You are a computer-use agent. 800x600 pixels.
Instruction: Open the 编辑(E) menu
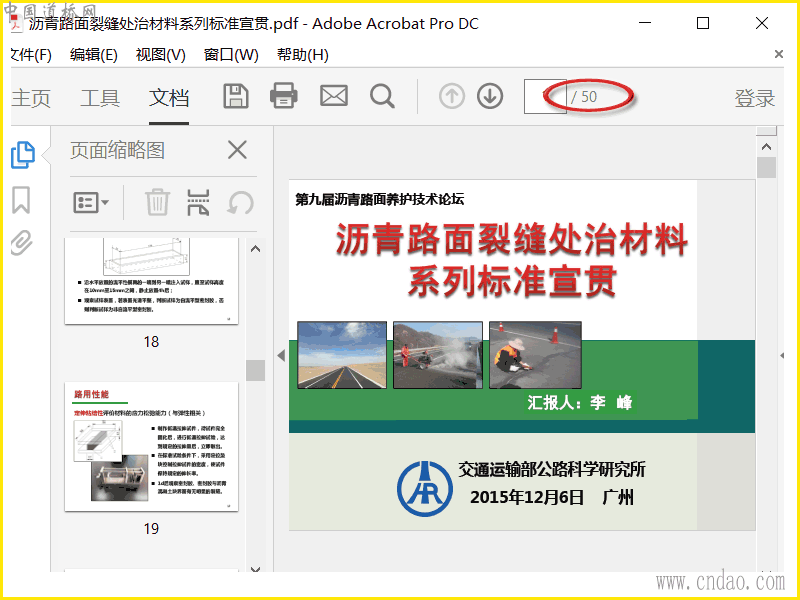94,55
